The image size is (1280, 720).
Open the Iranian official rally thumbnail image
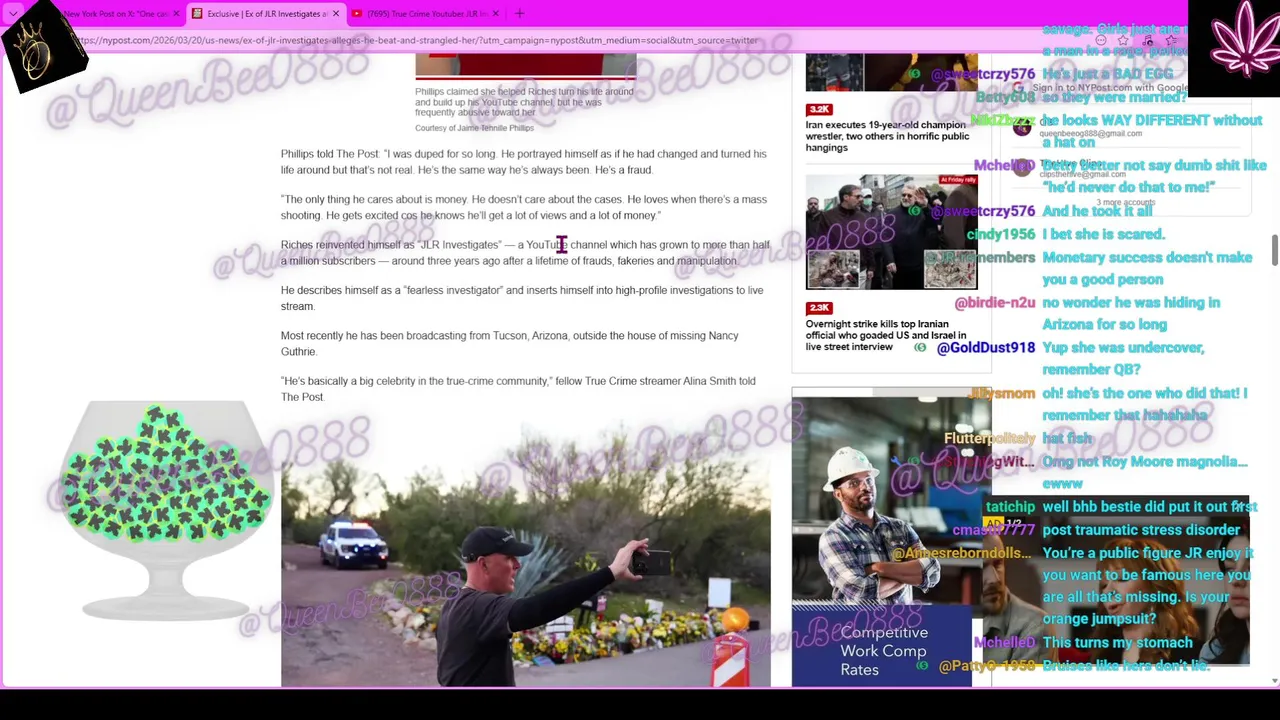tap(892, 232)
